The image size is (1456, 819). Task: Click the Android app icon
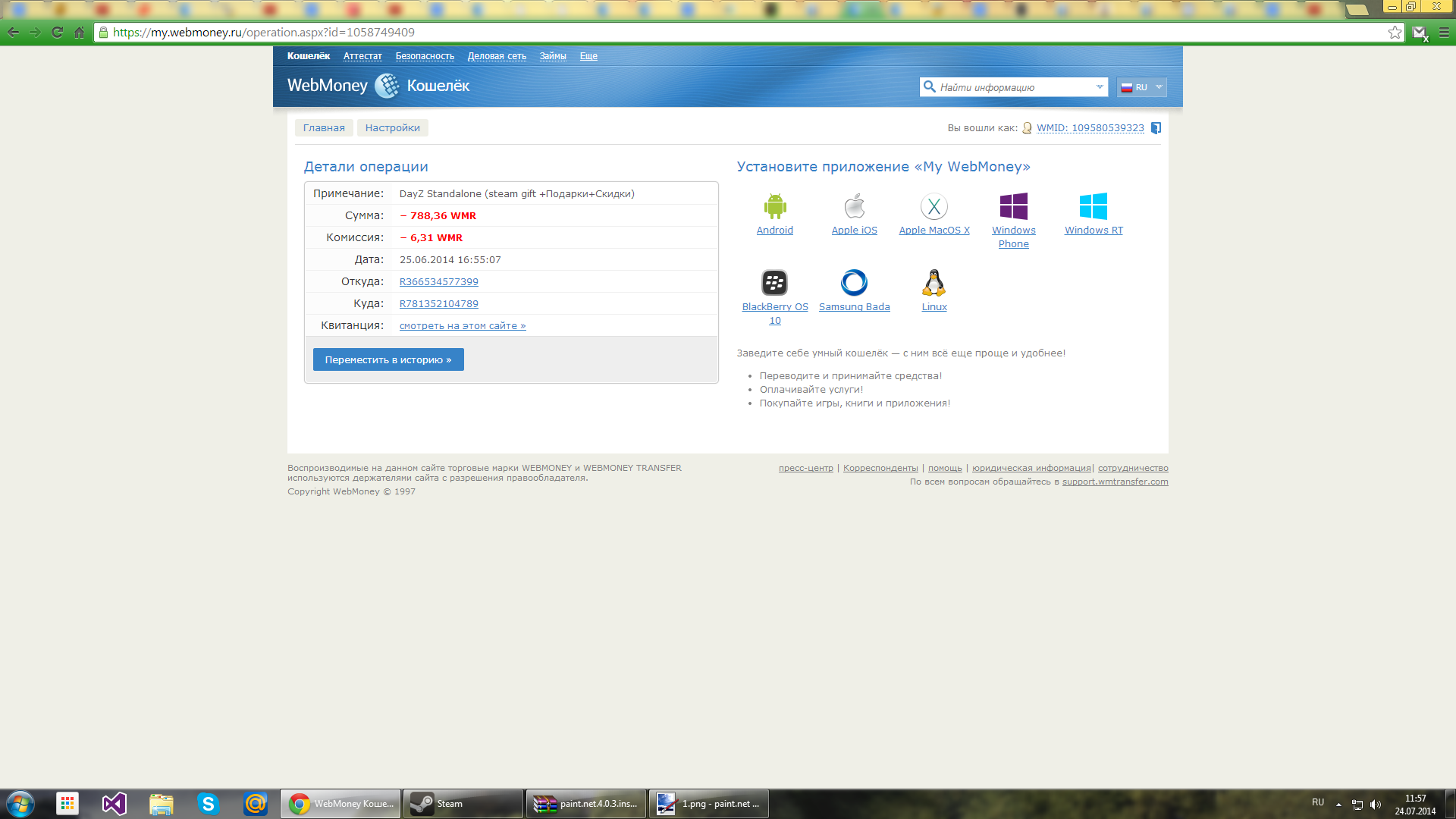[774, 206]
